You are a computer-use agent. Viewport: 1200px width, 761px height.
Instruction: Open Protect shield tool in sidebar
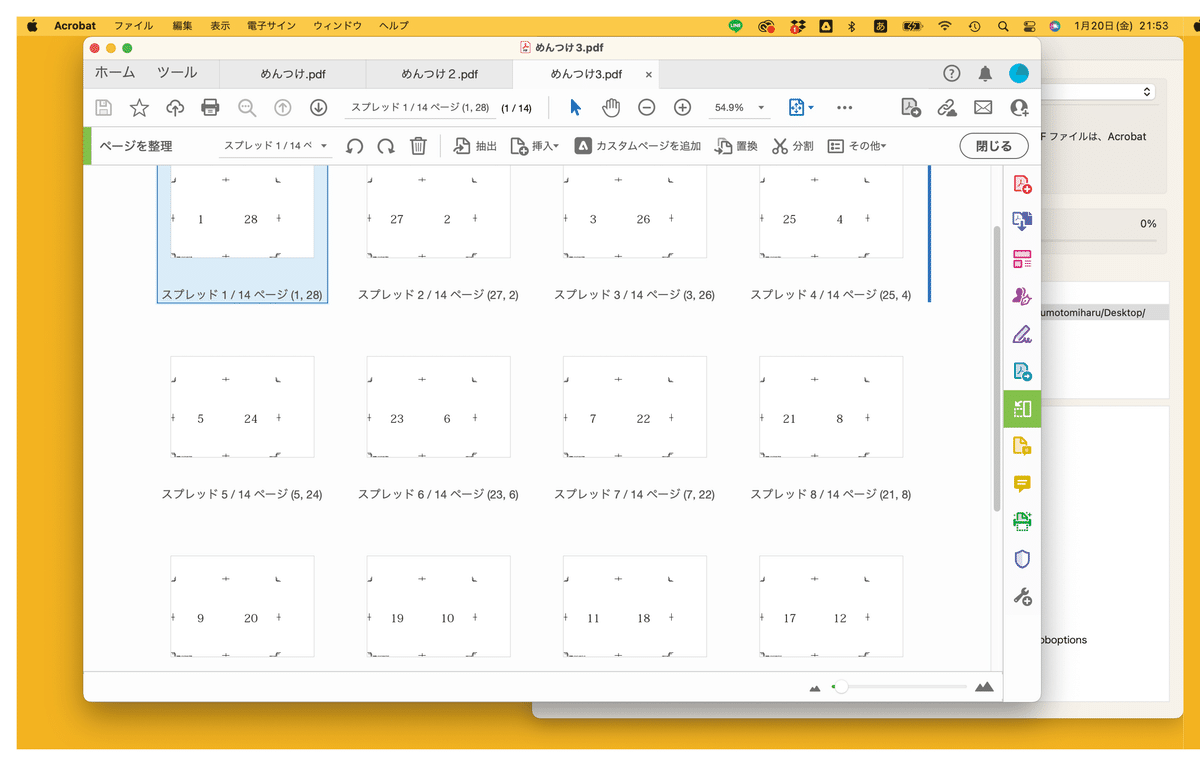coord(1022,559)
